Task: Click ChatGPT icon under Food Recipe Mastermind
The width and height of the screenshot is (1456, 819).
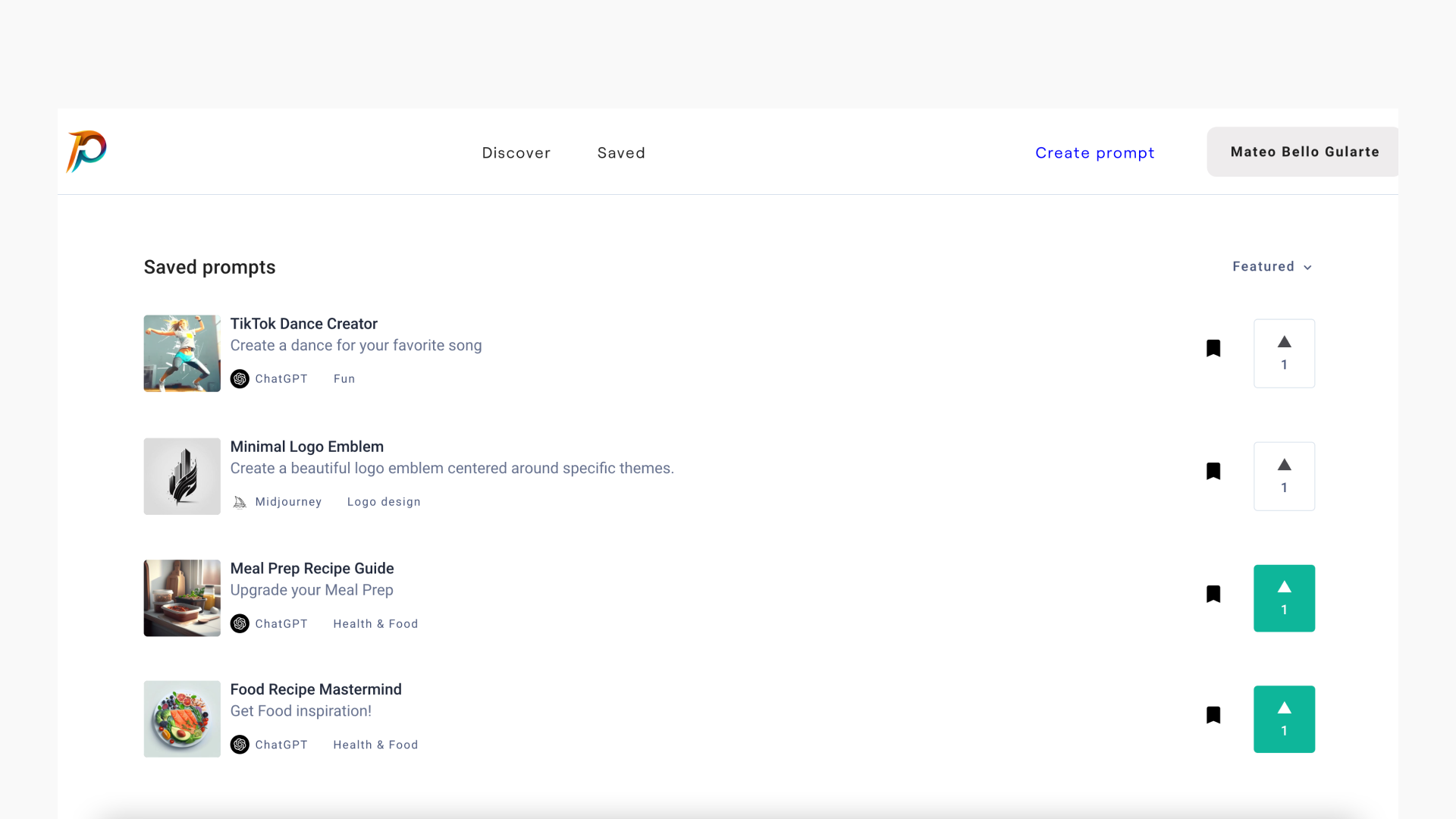Action: point(240,745)
